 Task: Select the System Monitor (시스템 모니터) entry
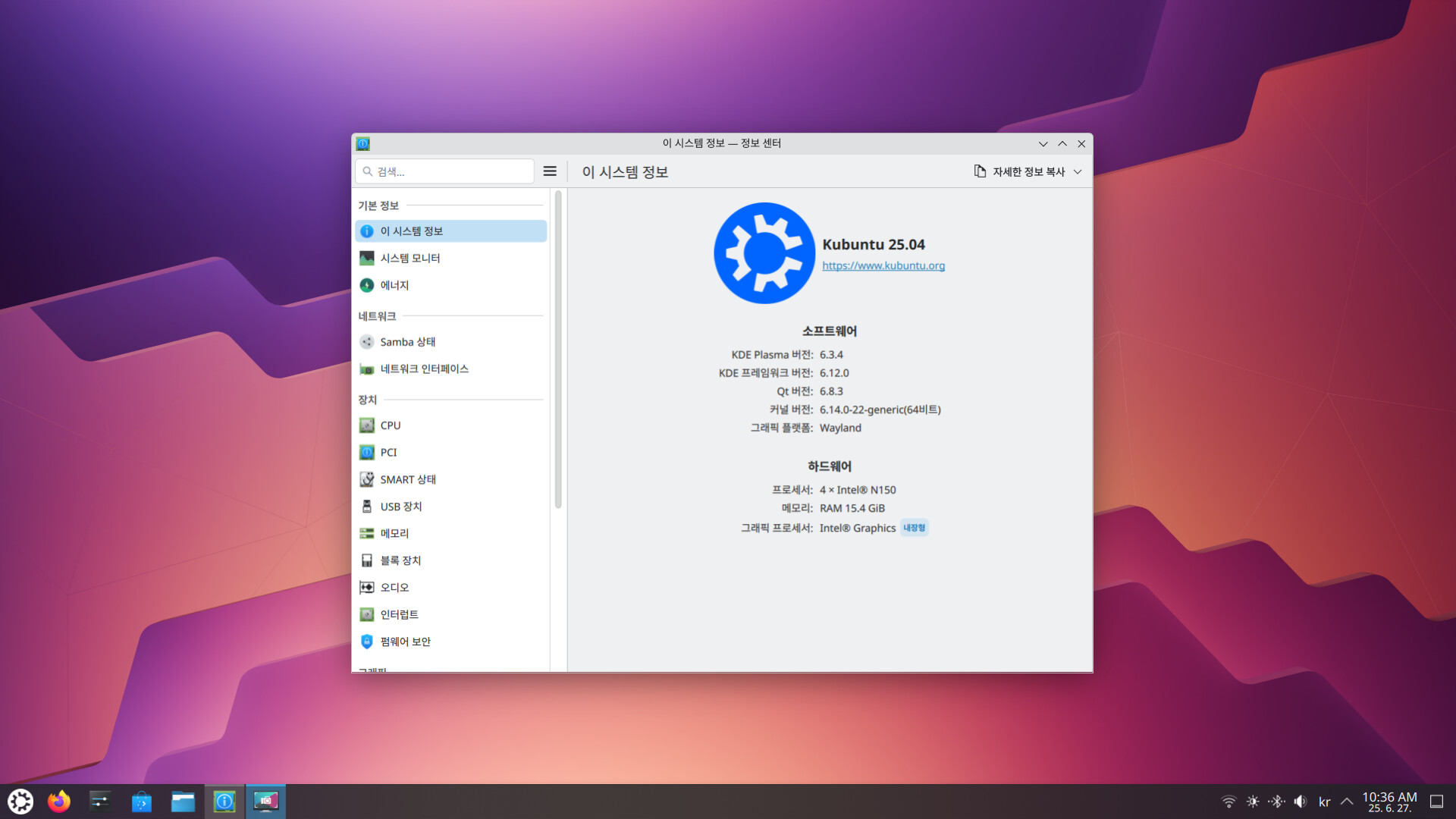[409, 258]
